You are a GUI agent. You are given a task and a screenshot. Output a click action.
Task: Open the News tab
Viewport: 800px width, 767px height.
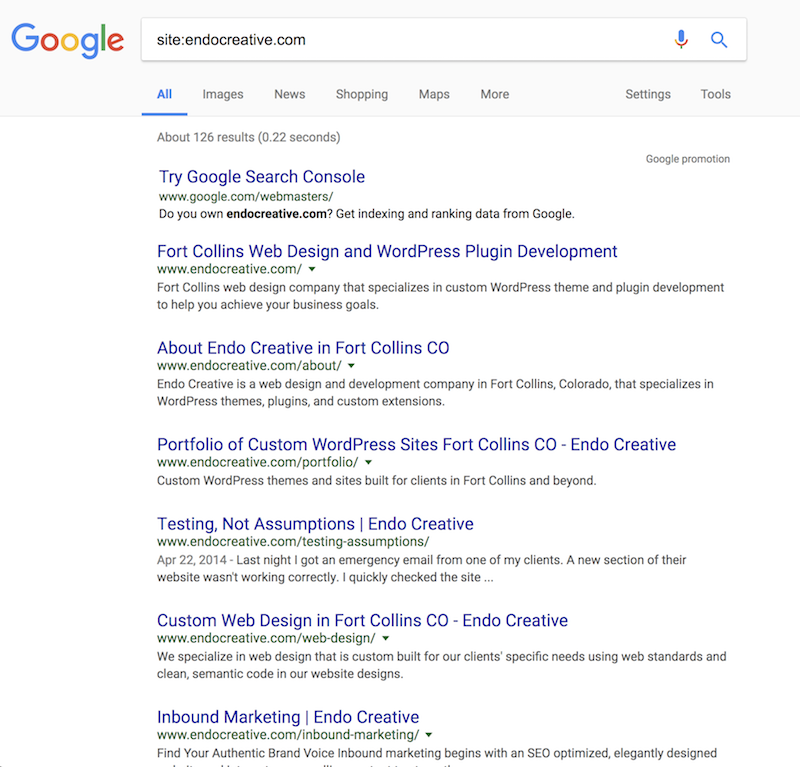pos(290,94)
